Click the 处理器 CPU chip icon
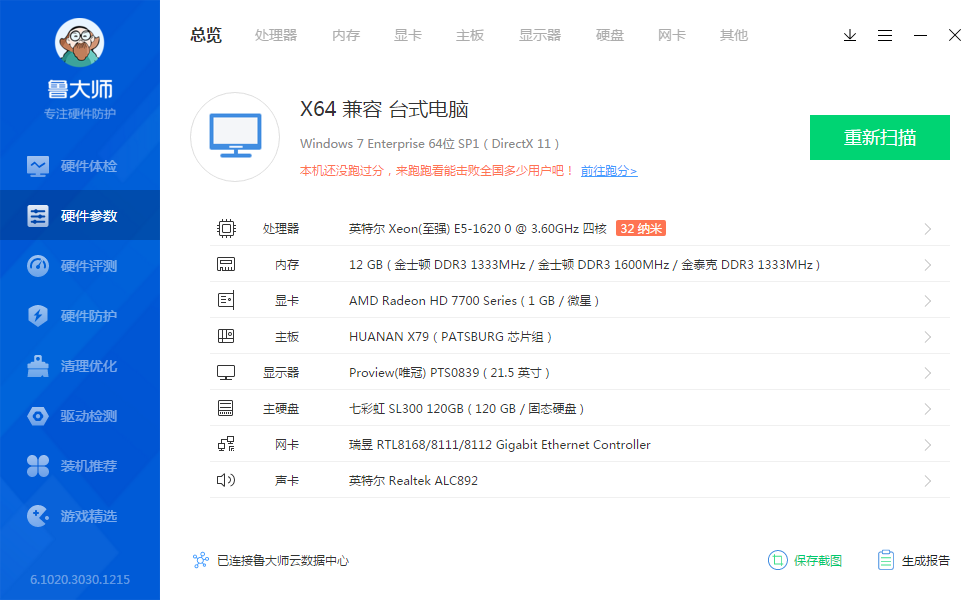The image size is (980, 600). [226, 228]
